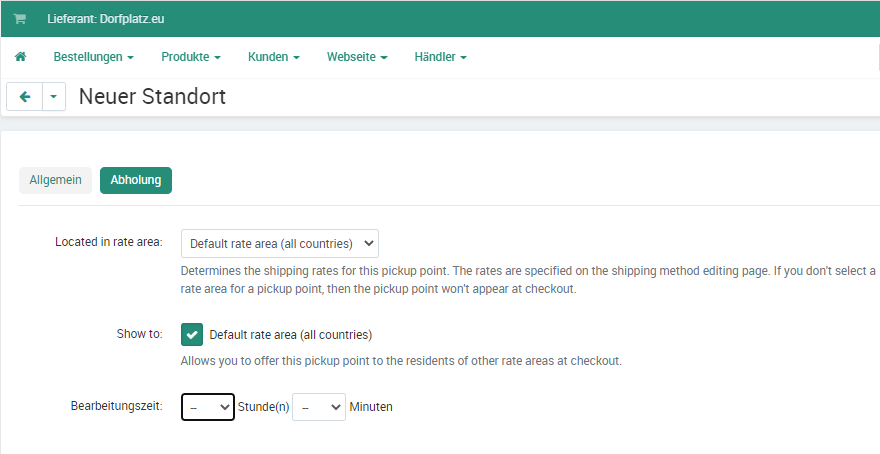Click the back arrow button
Screen dimensions: 880x454
point(25,97)
